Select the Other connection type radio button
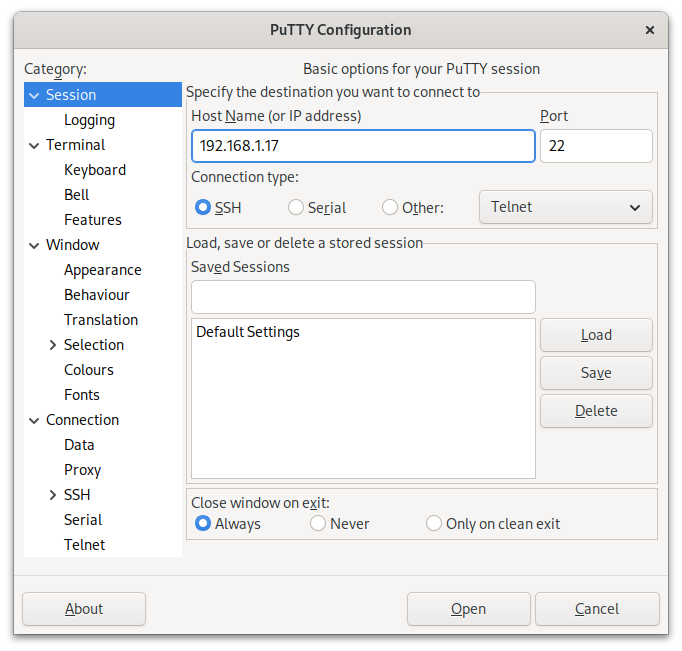 click(x=390, y=208)
